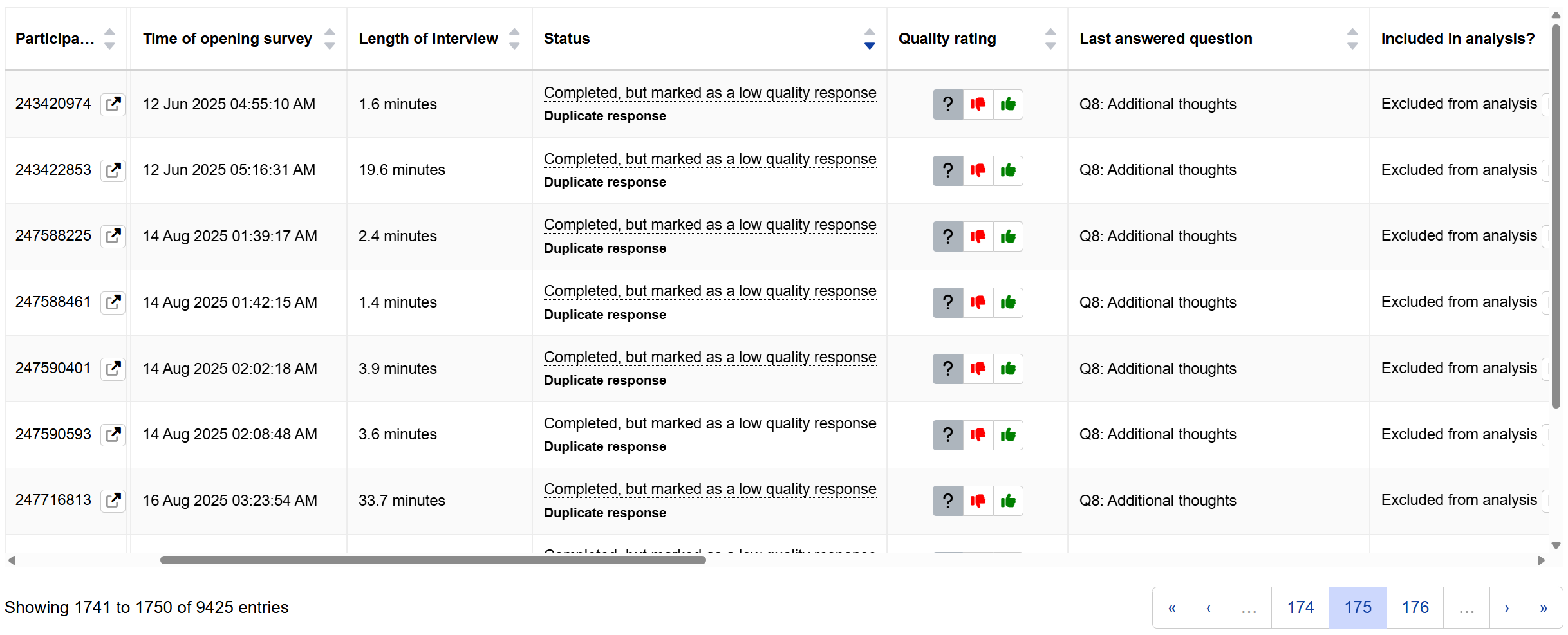Select question mark rating for 247590401
The image size is (1568, 635).
[x=947, y=369]
